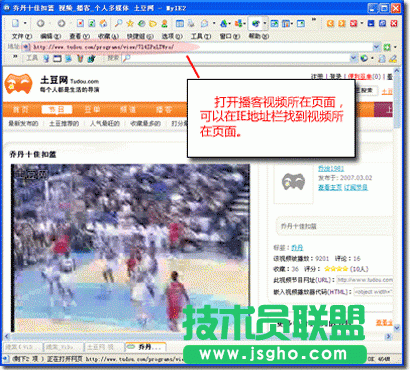Go forward with the second round arrow

point(61,23)
